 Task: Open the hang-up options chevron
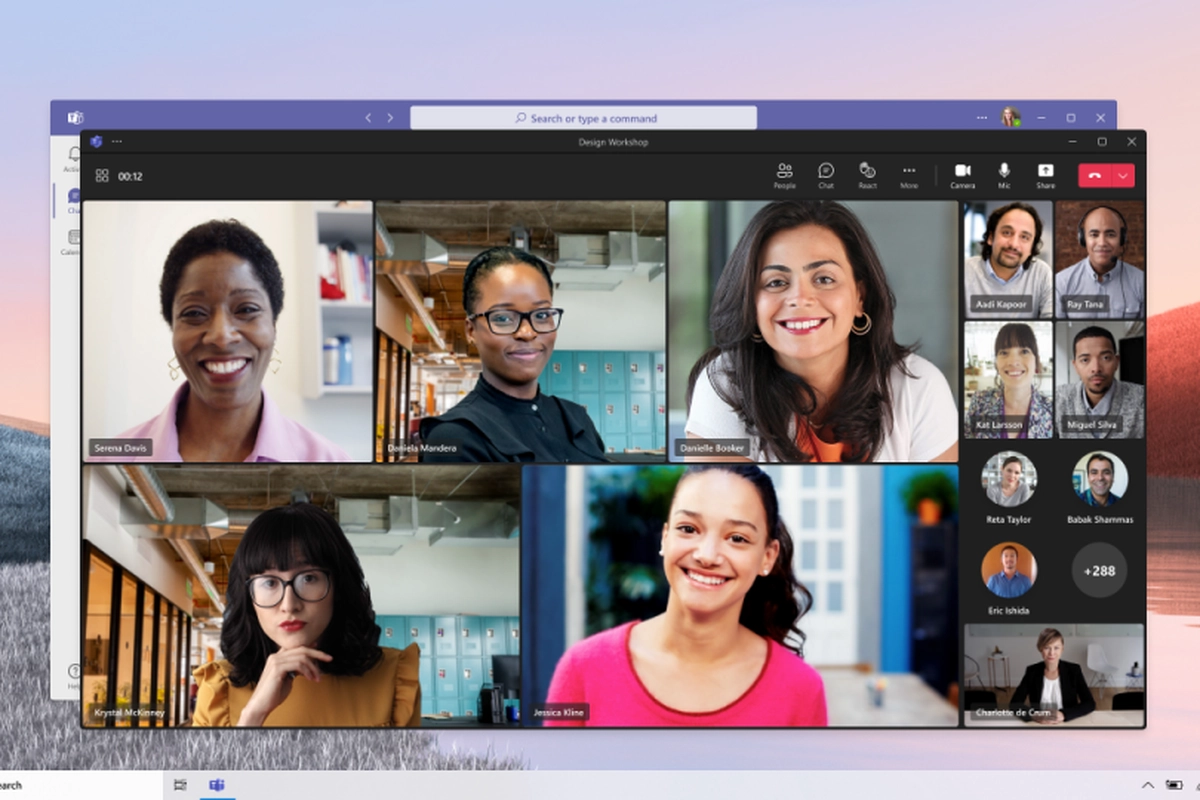tap(1122, 175)
